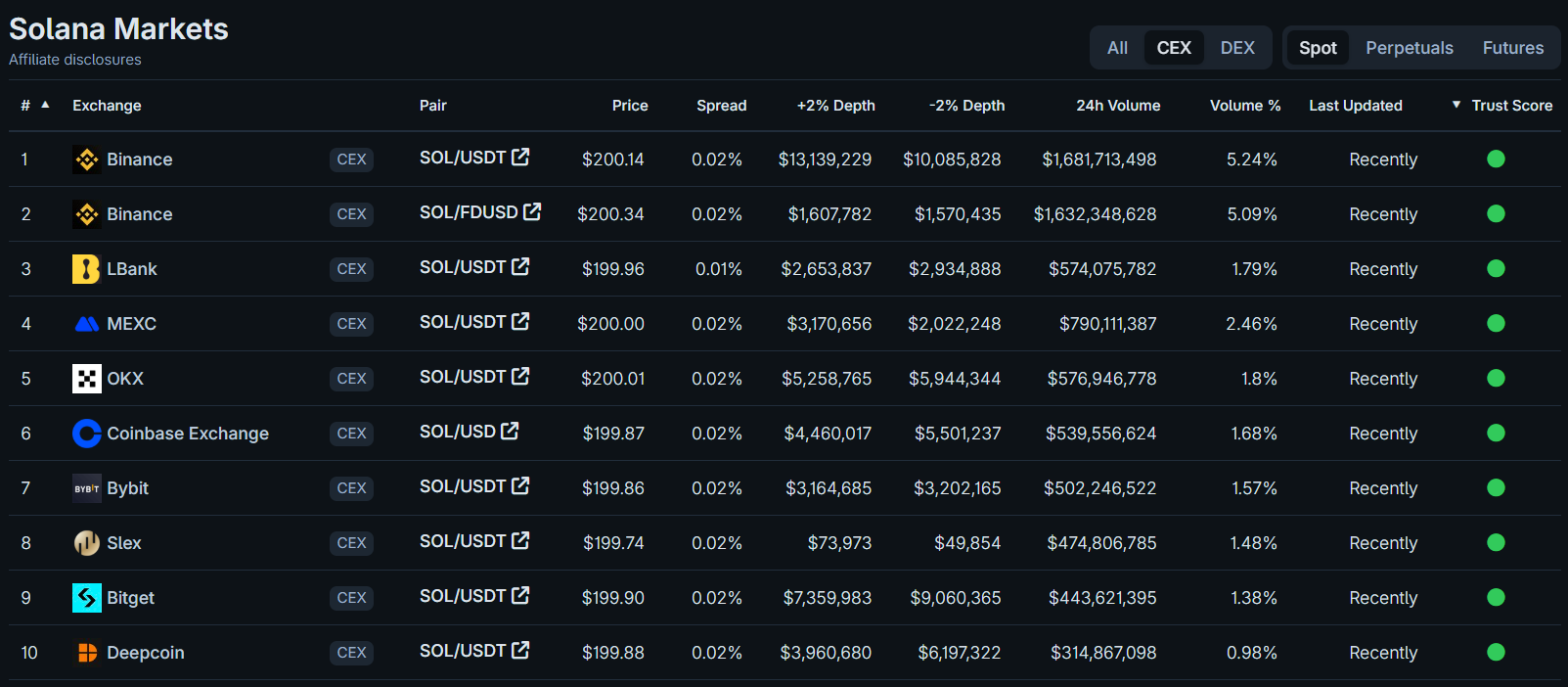This screenshot has width=1568, height=687.
Task: Sort by the 24h Volume column header
Action: (1118, 105)
